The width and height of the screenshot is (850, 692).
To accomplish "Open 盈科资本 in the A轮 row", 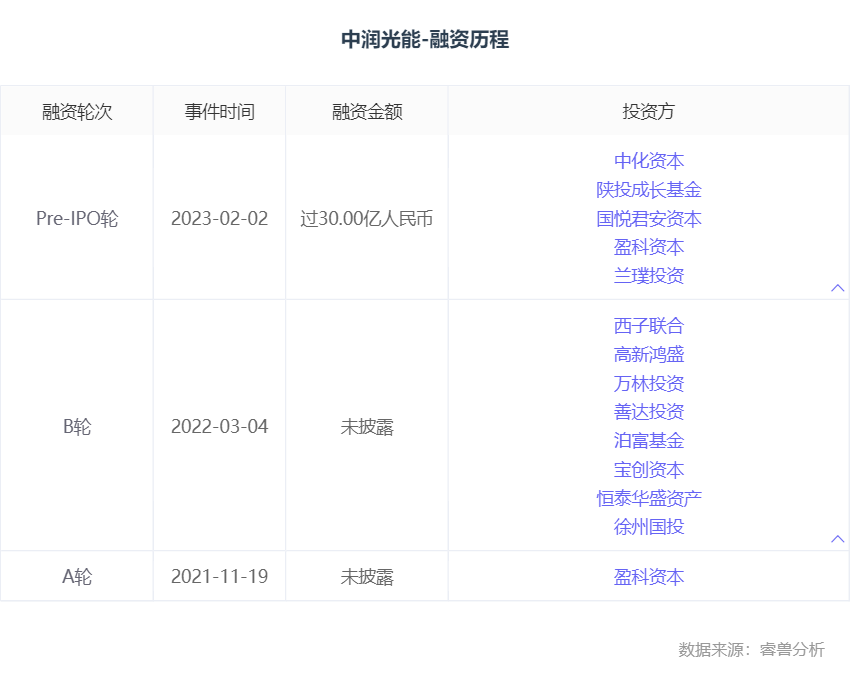I will 649,577.
